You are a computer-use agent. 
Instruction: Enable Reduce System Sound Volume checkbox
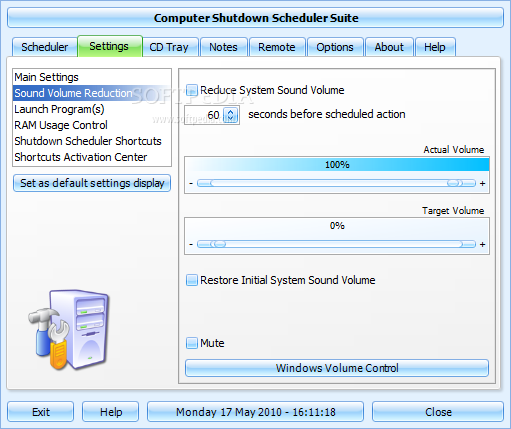click(192, 90)
